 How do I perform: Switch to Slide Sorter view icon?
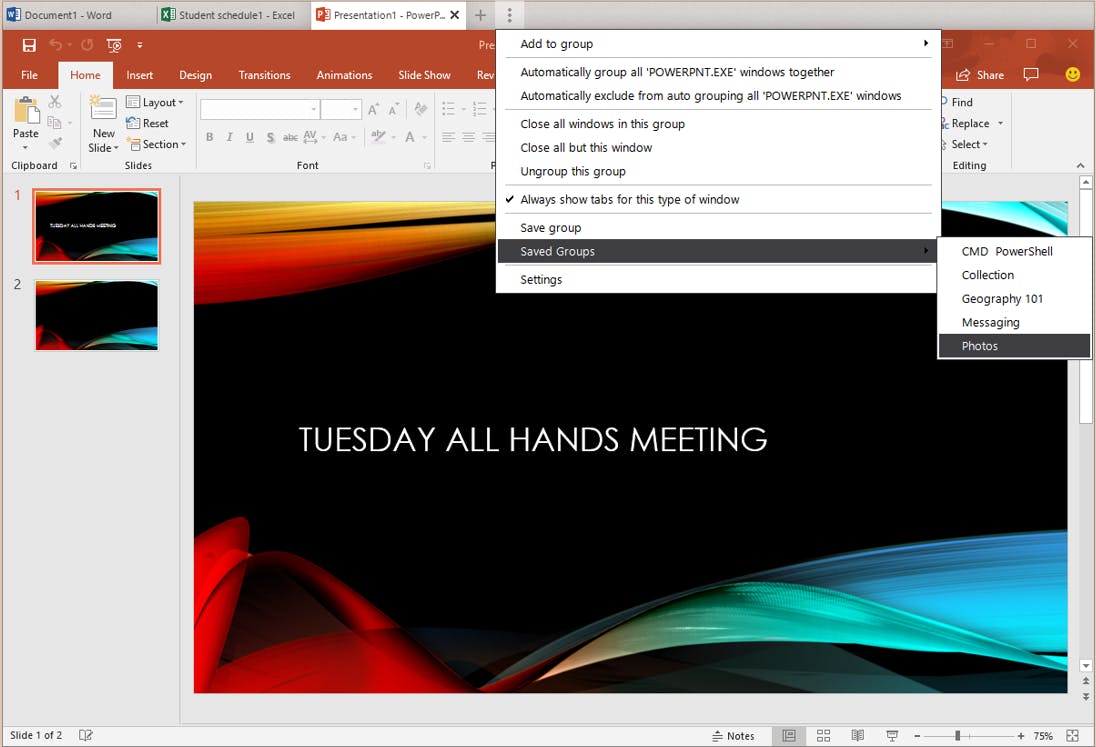coord(823,735)
